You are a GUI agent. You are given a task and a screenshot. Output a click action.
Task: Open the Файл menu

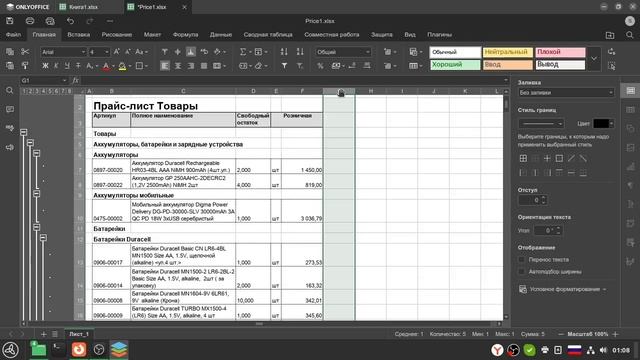pyautogui.click(x=13, y=35)
